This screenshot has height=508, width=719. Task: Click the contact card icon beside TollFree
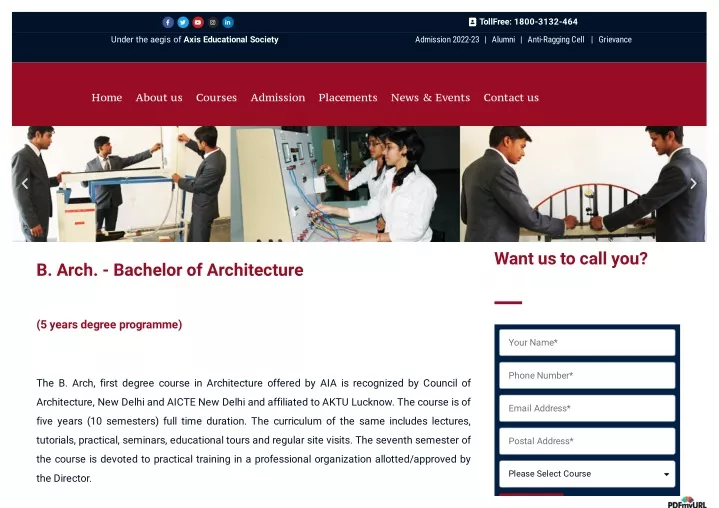[472, 22]
